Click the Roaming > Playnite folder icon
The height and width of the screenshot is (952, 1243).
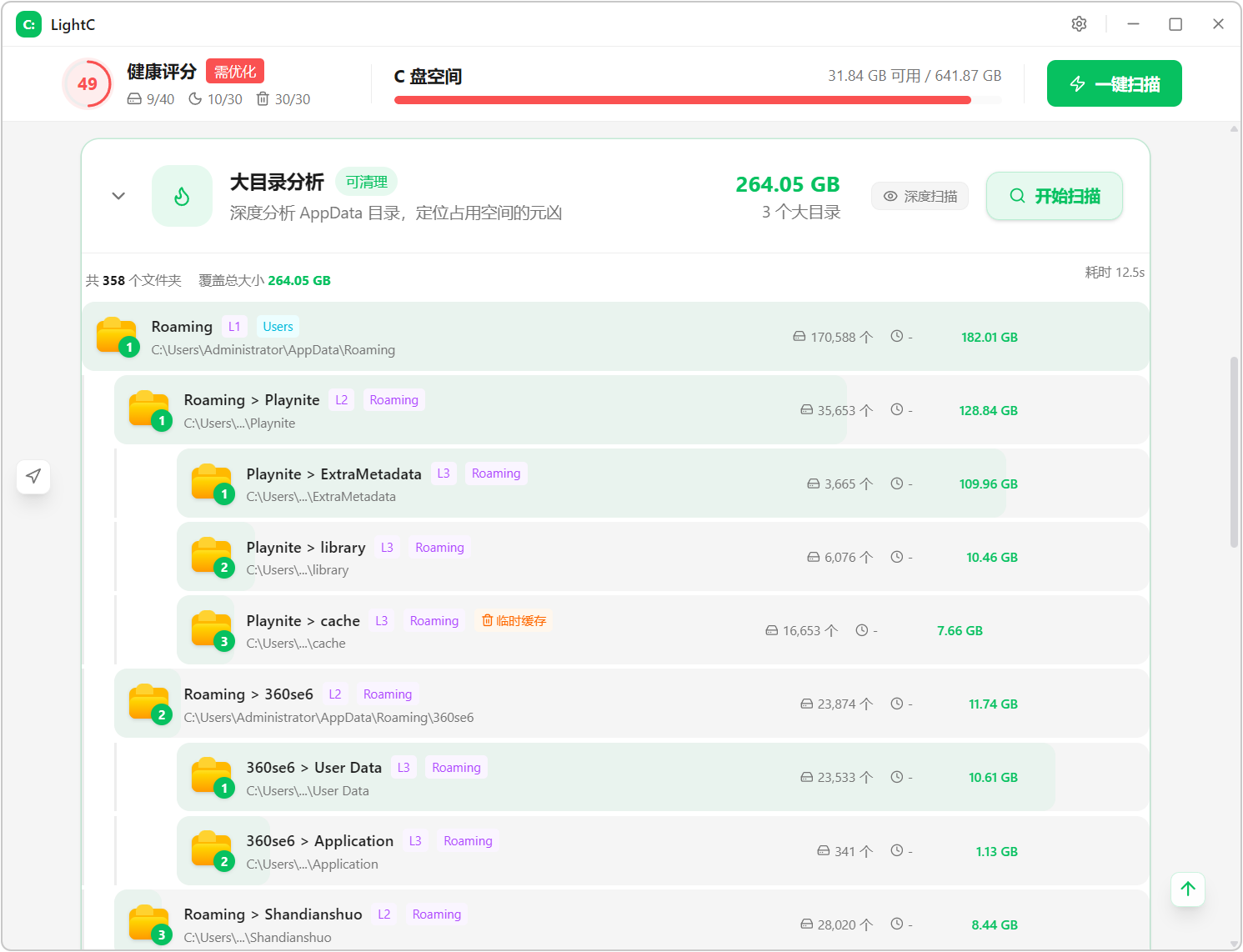point(150,409)
